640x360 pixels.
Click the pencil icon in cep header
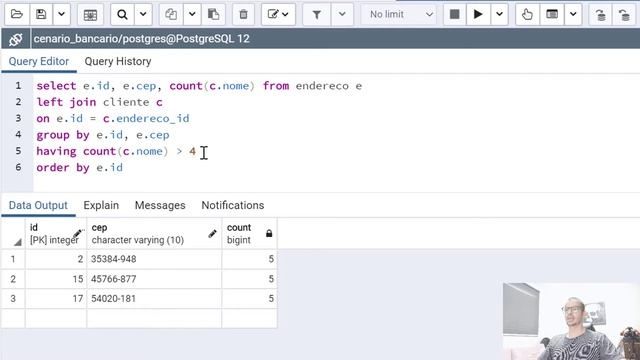point(212,233)
